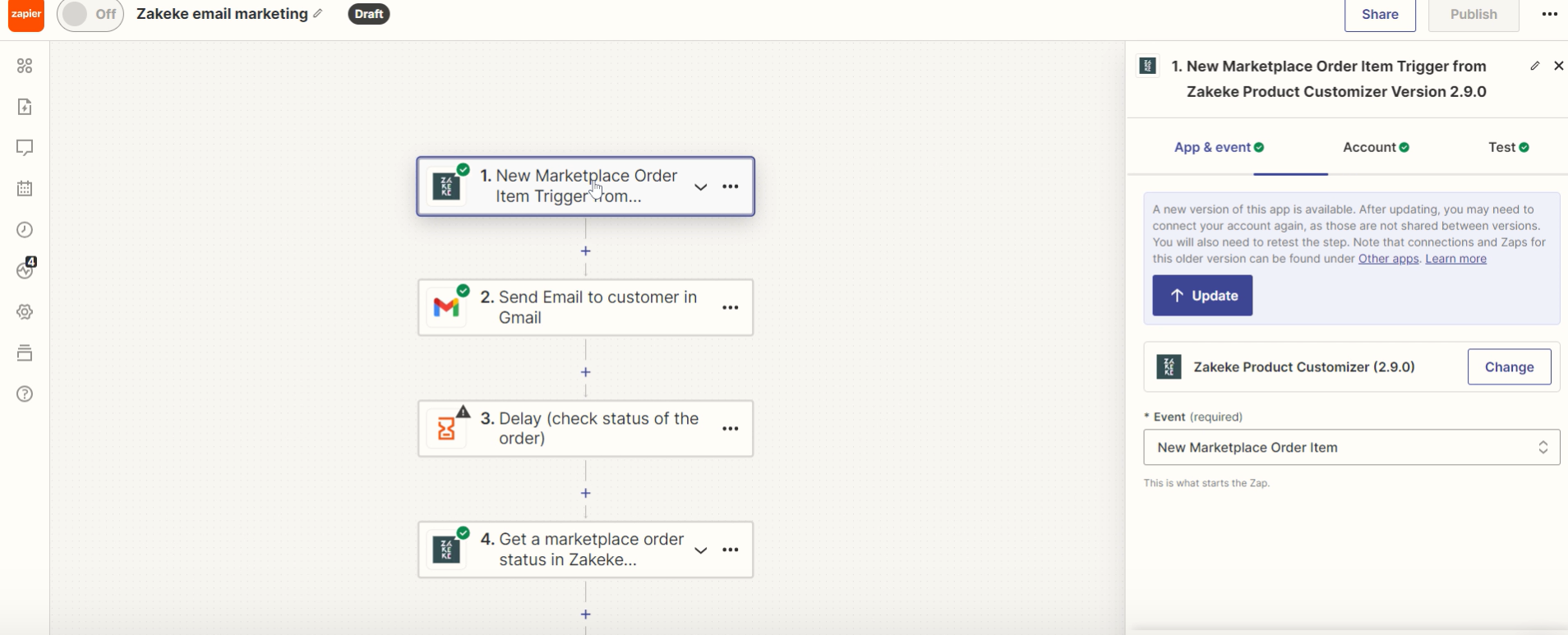The image size is (1568, 635).
Task: Add a step after Delay step
Action: [x=585, y=493]
